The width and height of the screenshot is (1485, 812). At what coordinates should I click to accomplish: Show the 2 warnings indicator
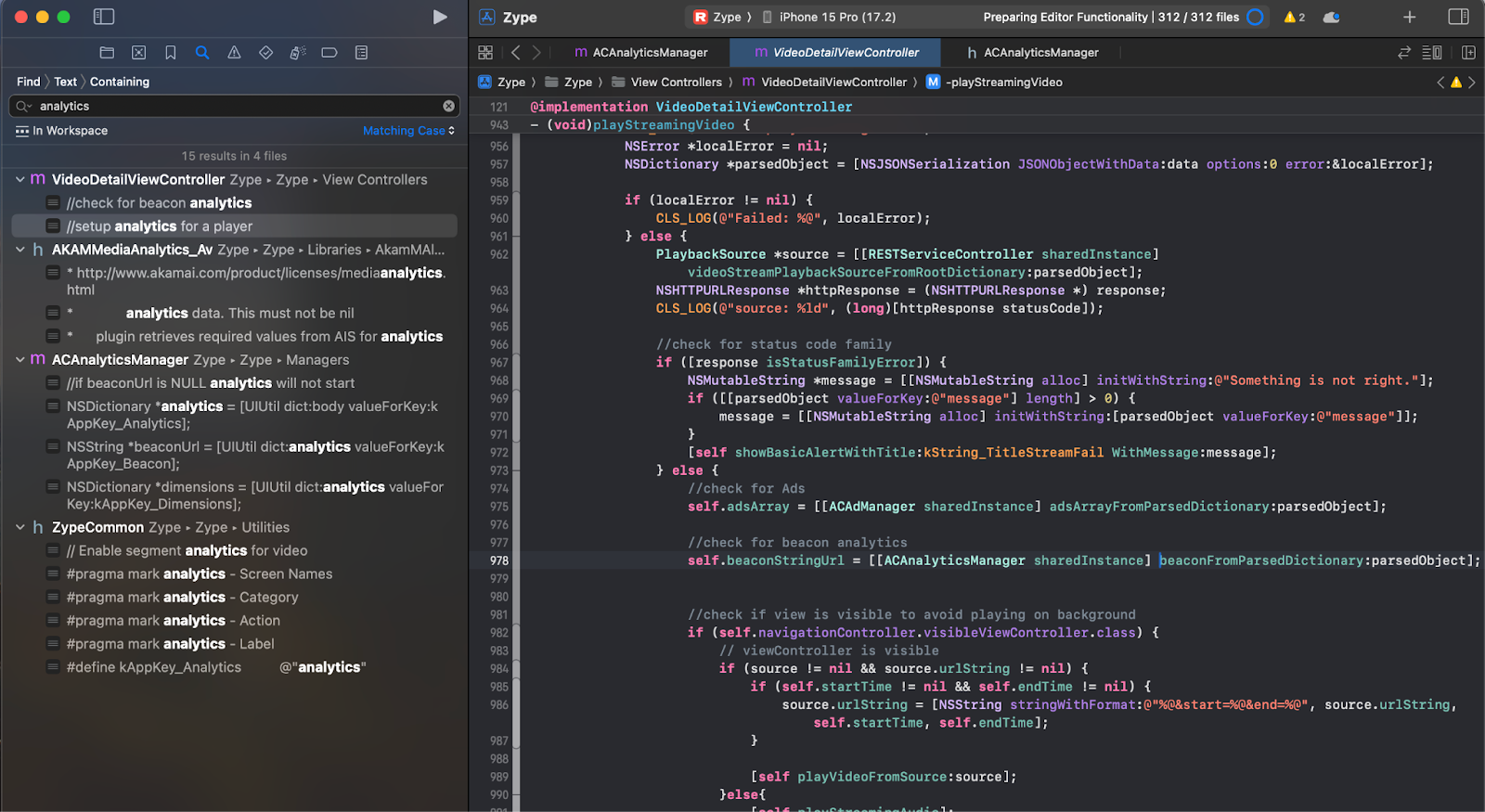click(1294, 17)
